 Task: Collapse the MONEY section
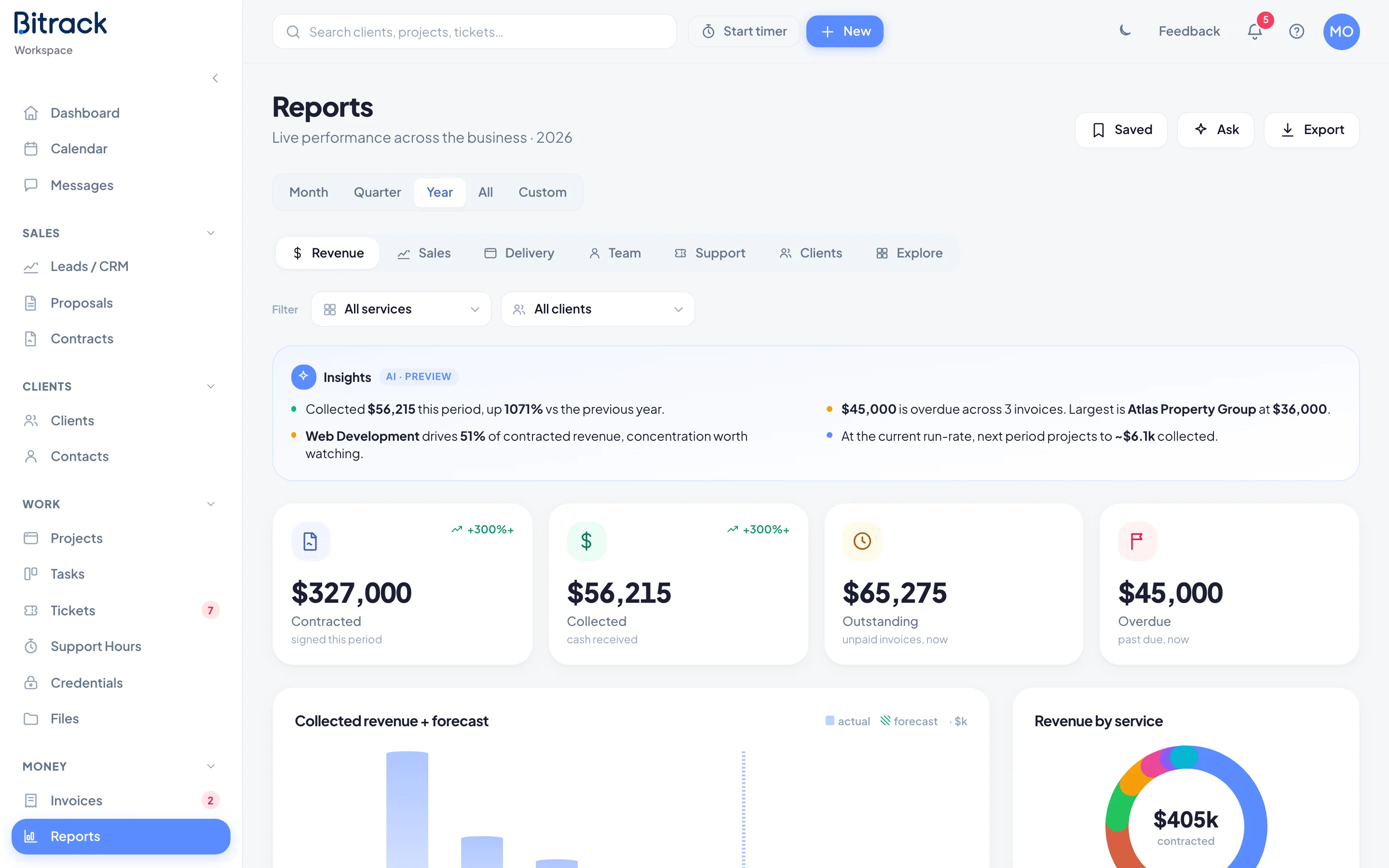coord(211,766)
